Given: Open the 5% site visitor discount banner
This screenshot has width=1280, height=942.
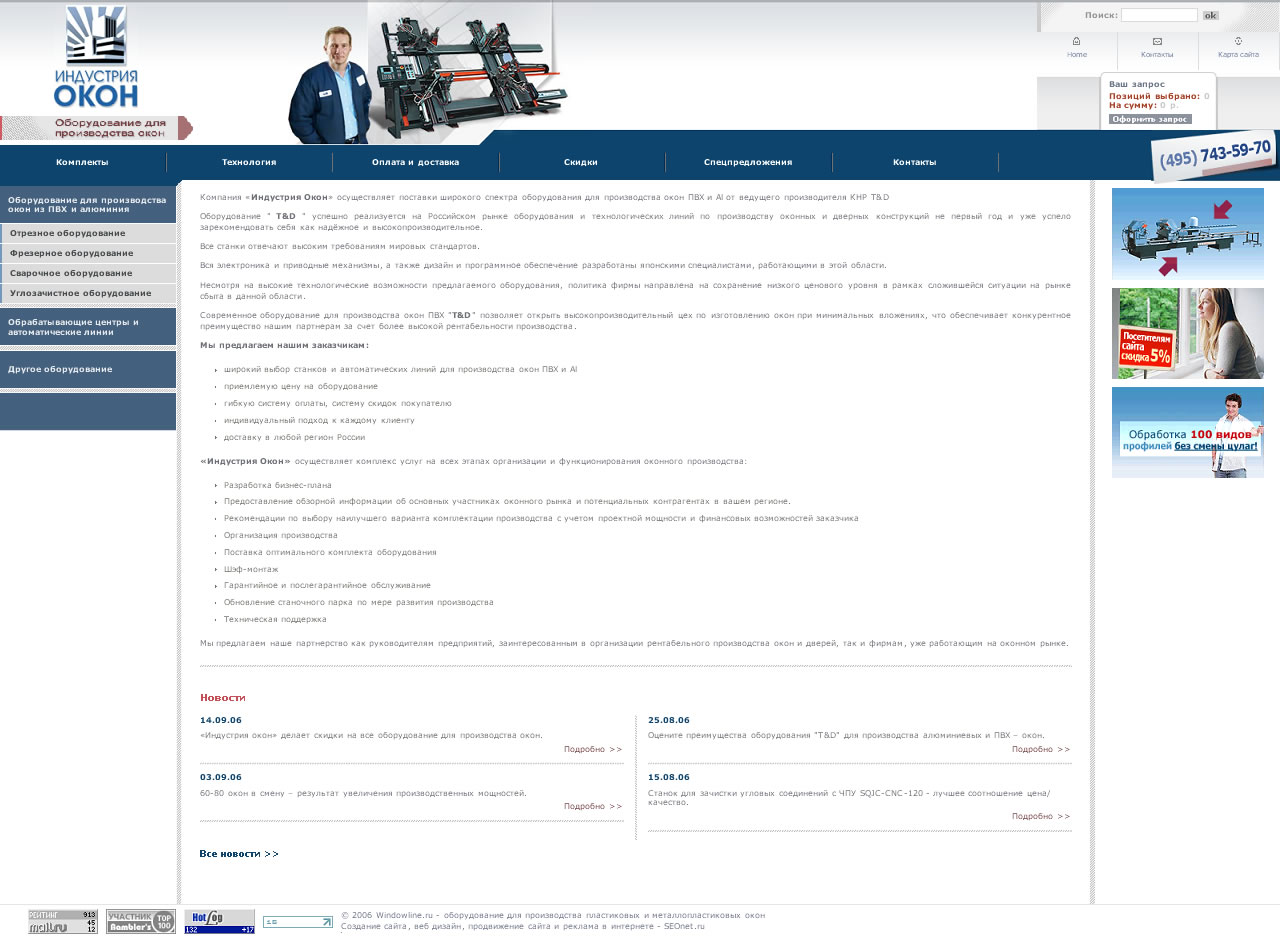Looking at the screenshot, I should tap(1188, 334).
